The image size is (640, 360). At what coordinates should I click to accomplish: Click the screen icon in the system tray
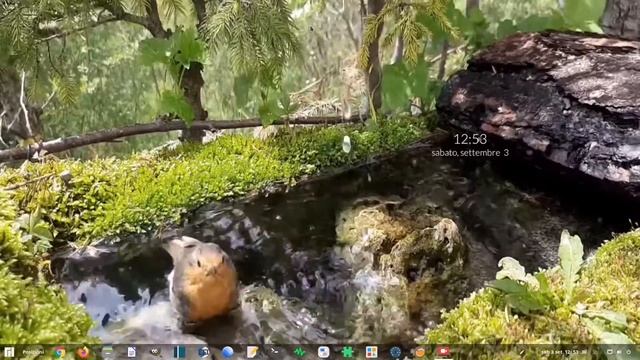coord(609,352)
